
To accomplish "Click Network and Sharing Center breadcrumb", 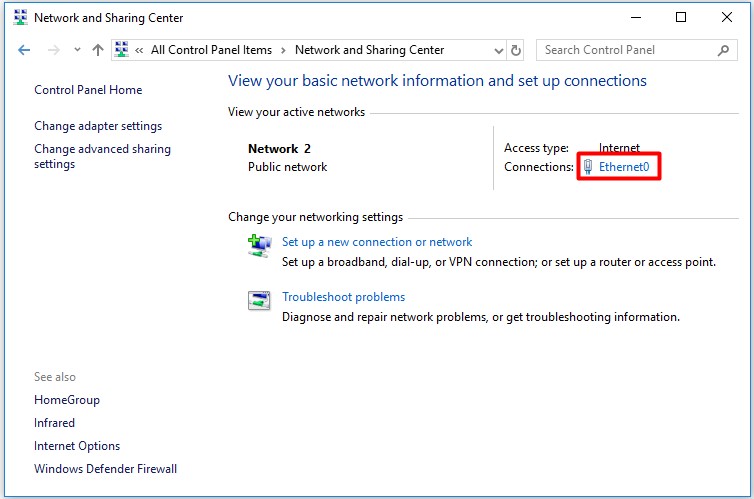I will point(369,50).
